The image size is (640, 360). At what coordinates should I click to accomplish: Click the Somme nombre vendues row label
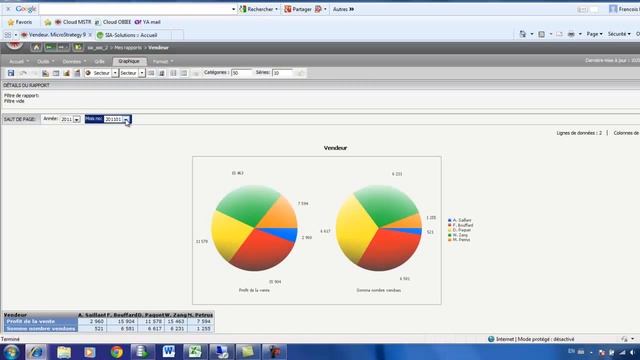click(40, 329)
